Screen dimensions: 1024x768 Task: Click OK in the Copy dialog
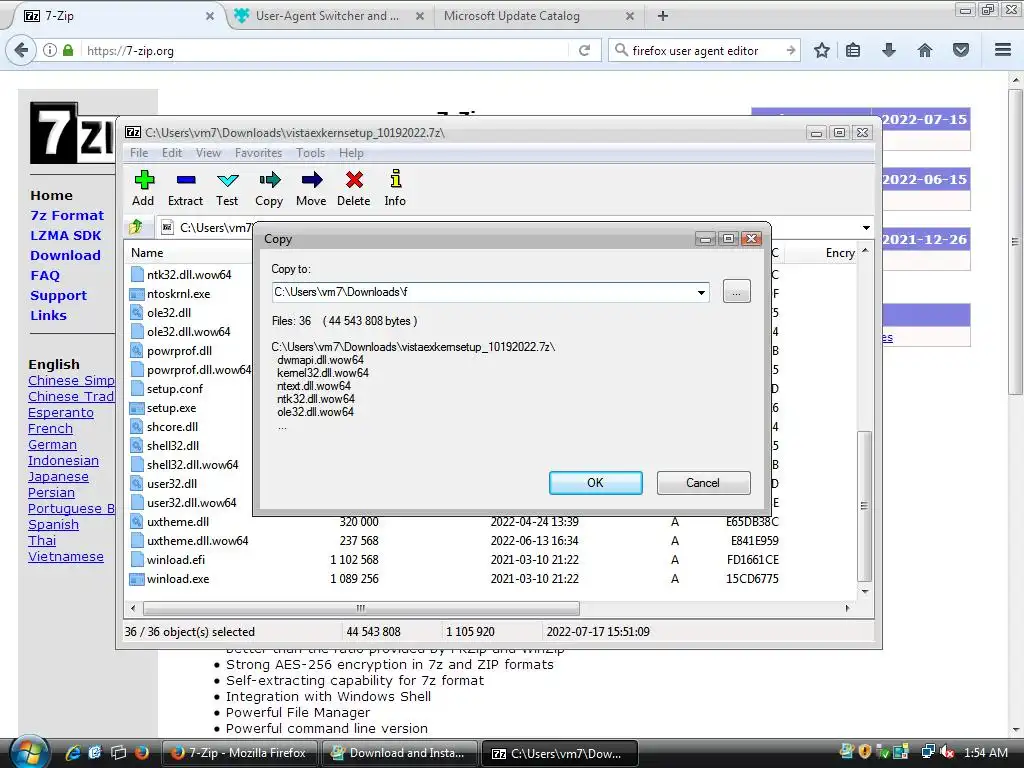tap(596, 483)
